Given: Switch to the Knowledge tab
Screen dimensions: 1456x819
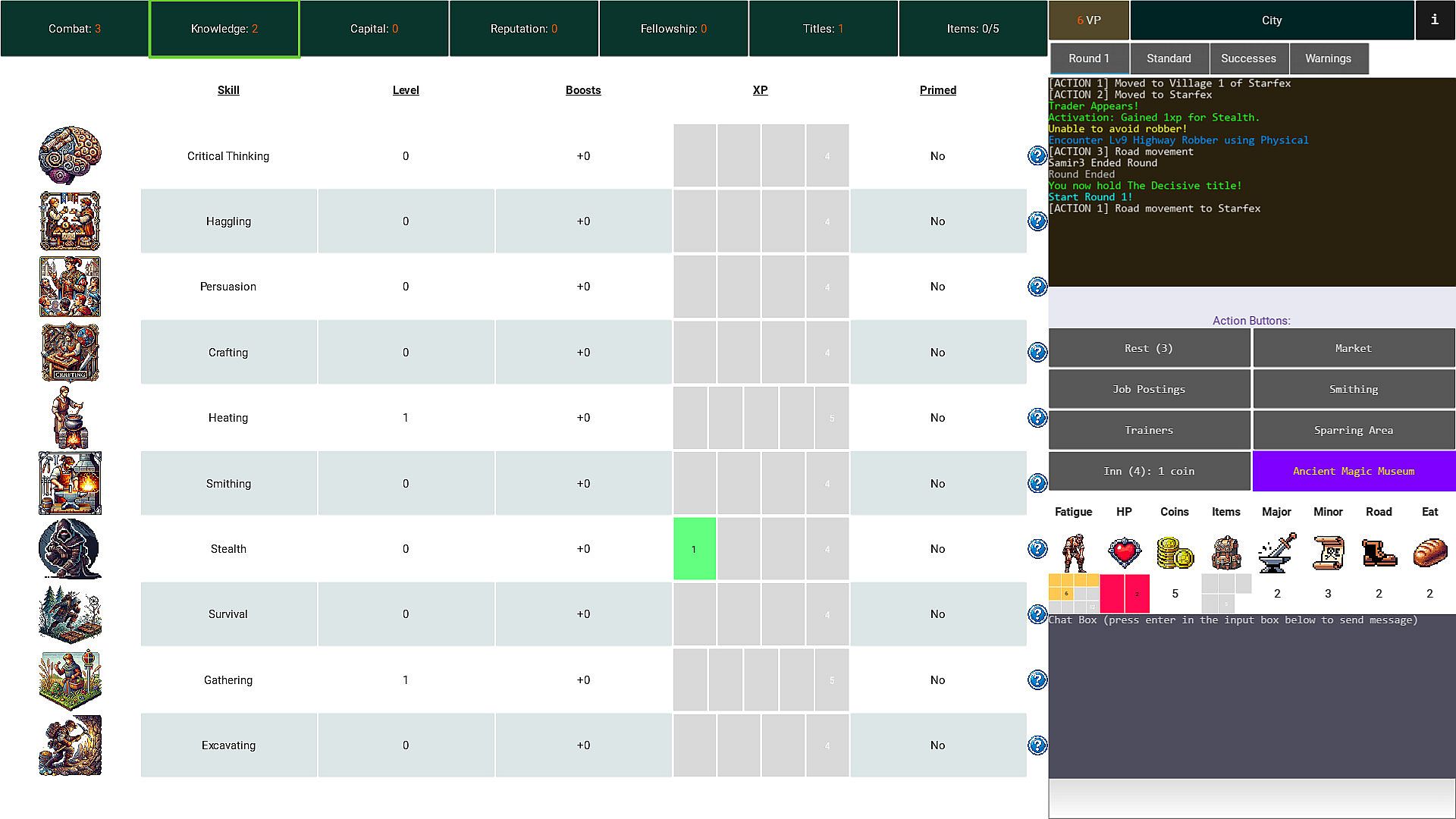Looking at the screenshot, I should coord(224,29).
